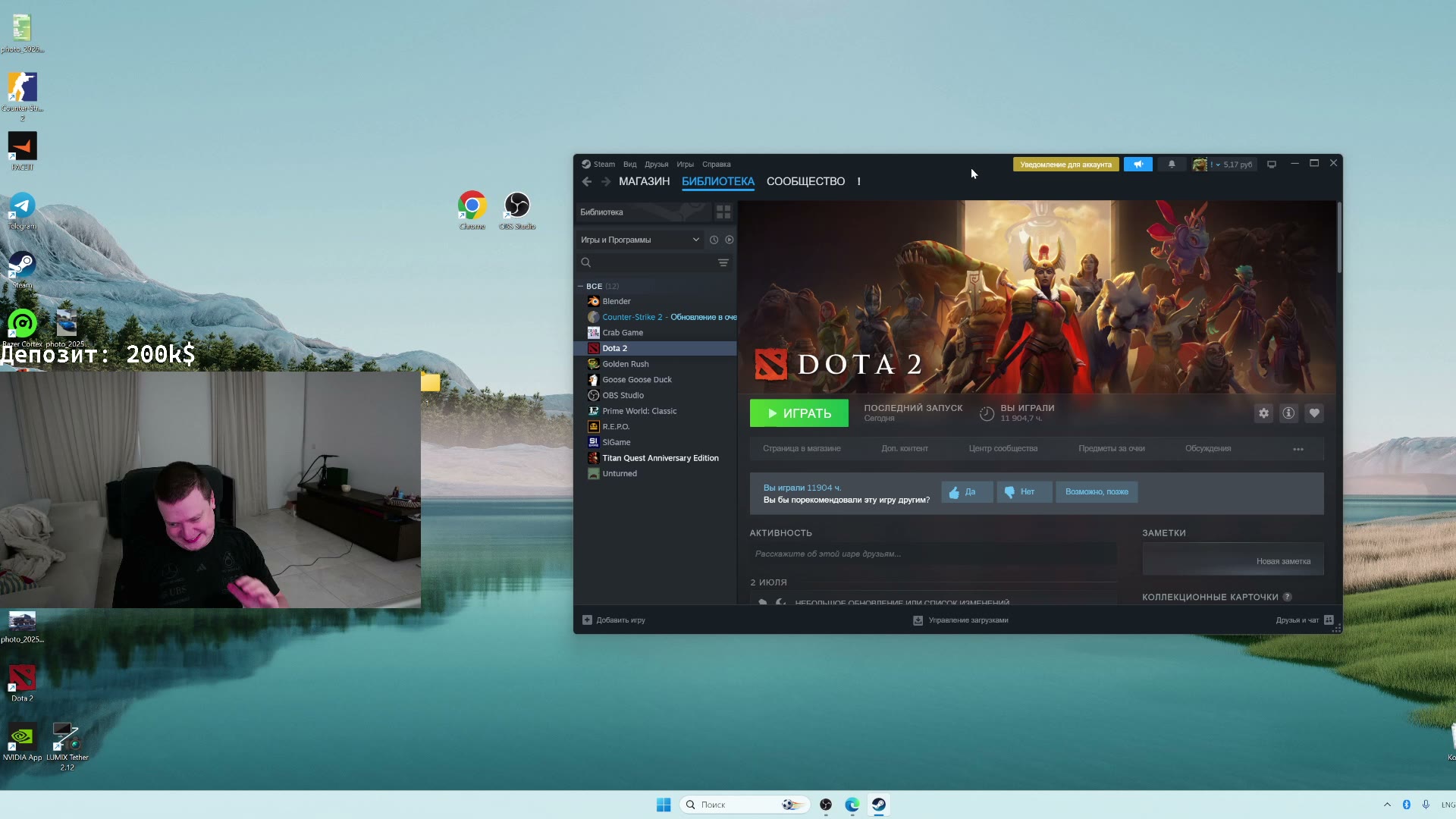Open Microsoft Edge from the taskbar
The image size is (1456, 819).
pyautogui.click(x=852, y=805)
